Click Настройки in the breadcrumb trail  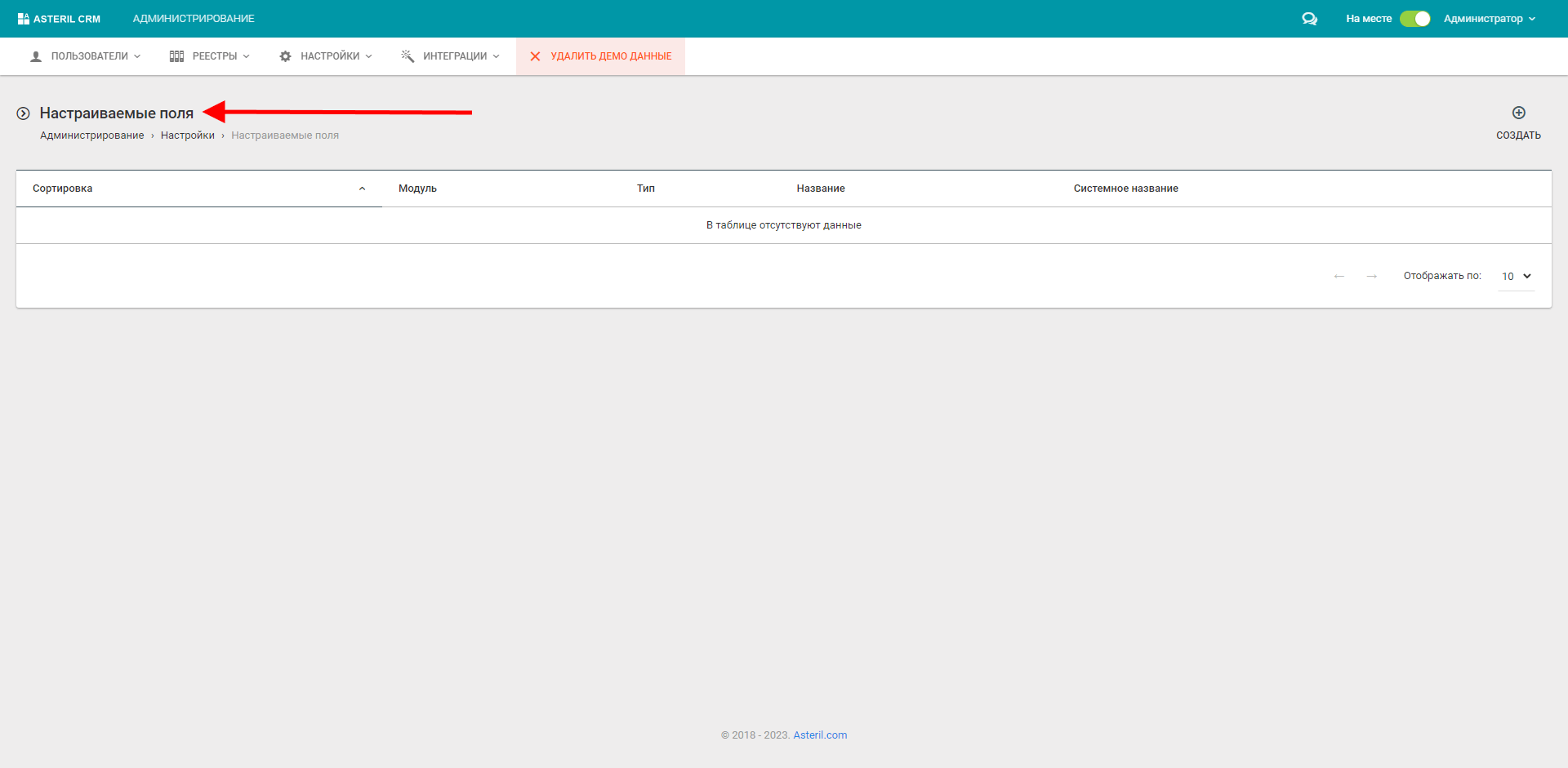[x=187, y=135]
